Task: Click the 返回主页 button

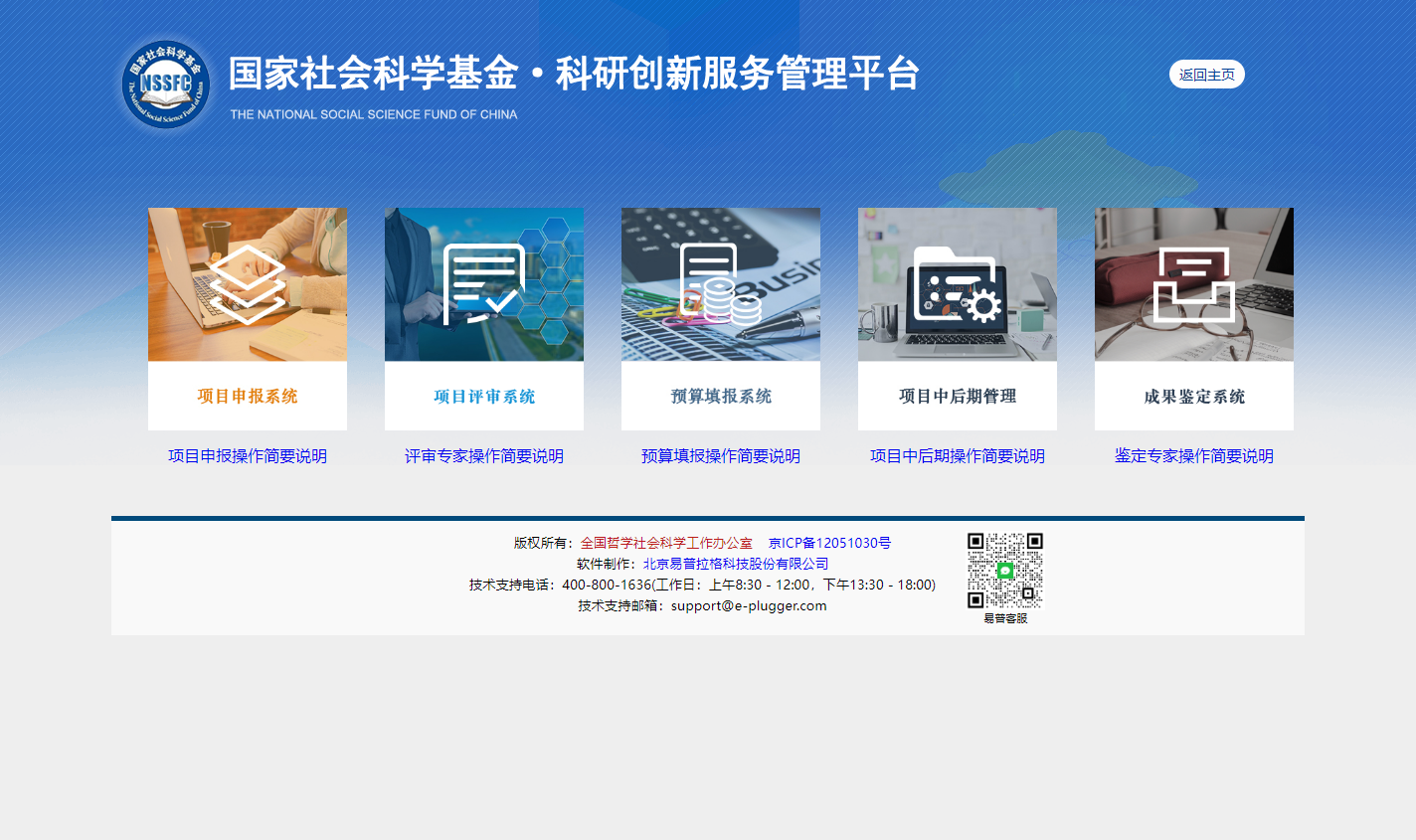Action: pyautogui.click(x=1207, y=75)
